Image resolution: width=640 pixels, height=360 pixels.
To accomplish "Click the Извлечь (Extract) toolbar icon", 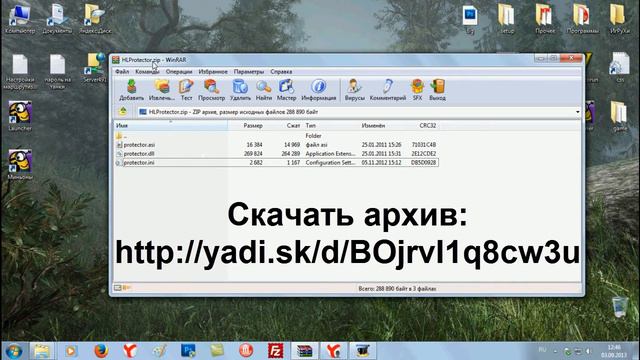I will click(162, 90).
